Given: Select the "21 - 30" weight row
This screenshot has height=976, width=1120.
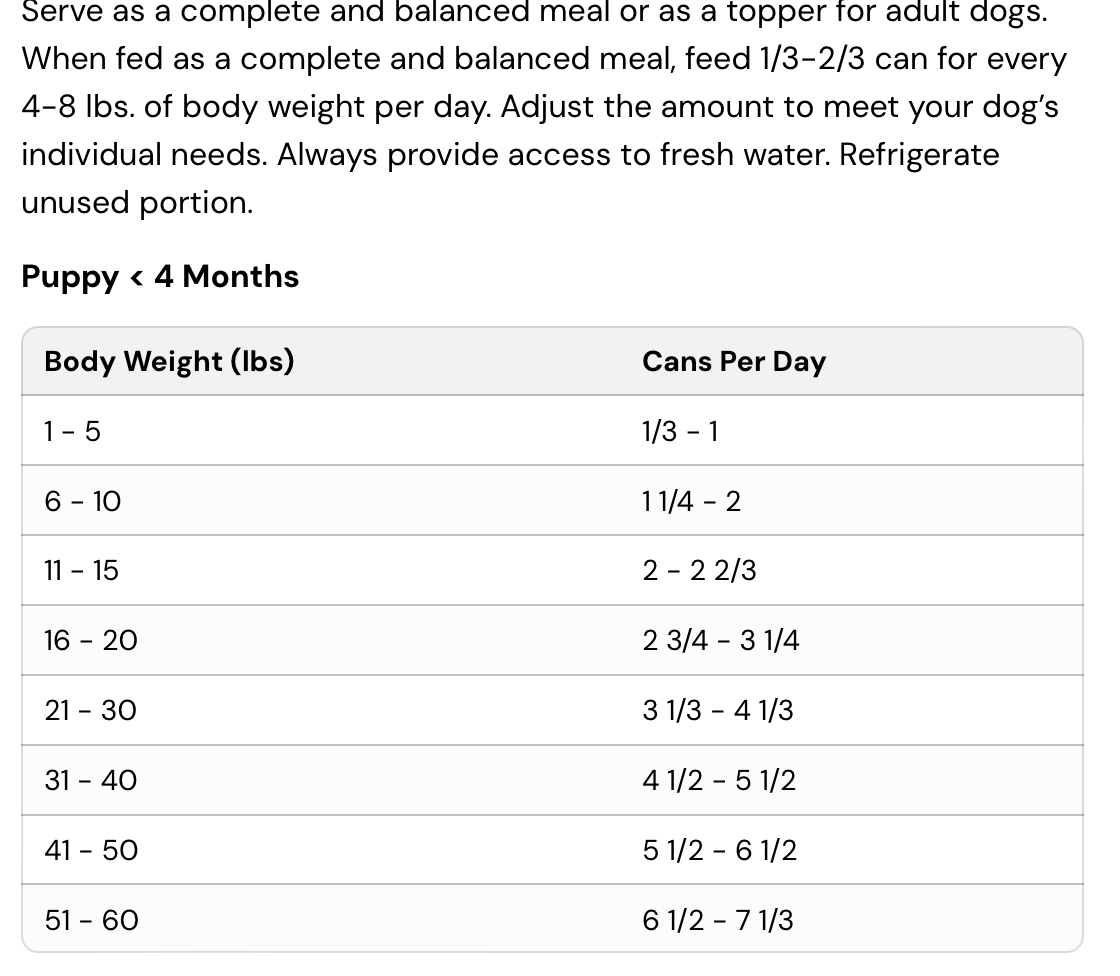Looking at the screenshot, I should point(90,710).
